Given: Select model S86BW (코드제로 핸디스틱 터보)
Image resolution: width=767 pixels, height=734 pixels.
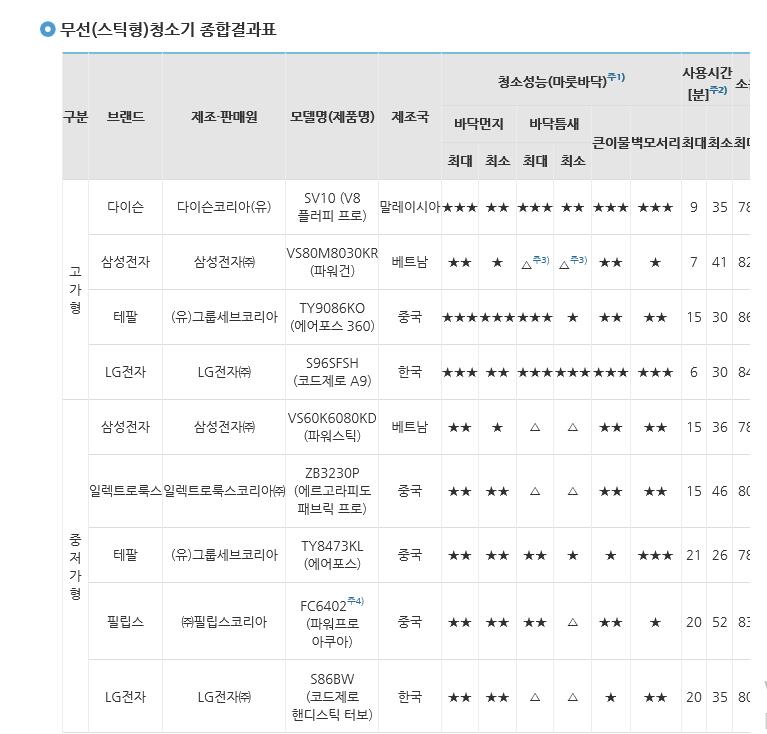Looking at the screenshot, I should click(332, 697).
